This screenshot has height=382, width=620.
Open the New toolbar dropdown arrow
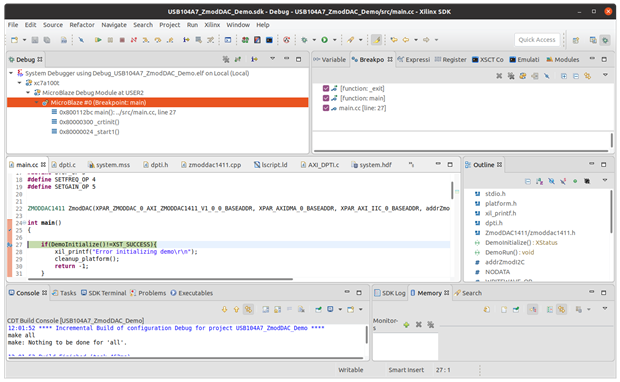coord(24,40)
